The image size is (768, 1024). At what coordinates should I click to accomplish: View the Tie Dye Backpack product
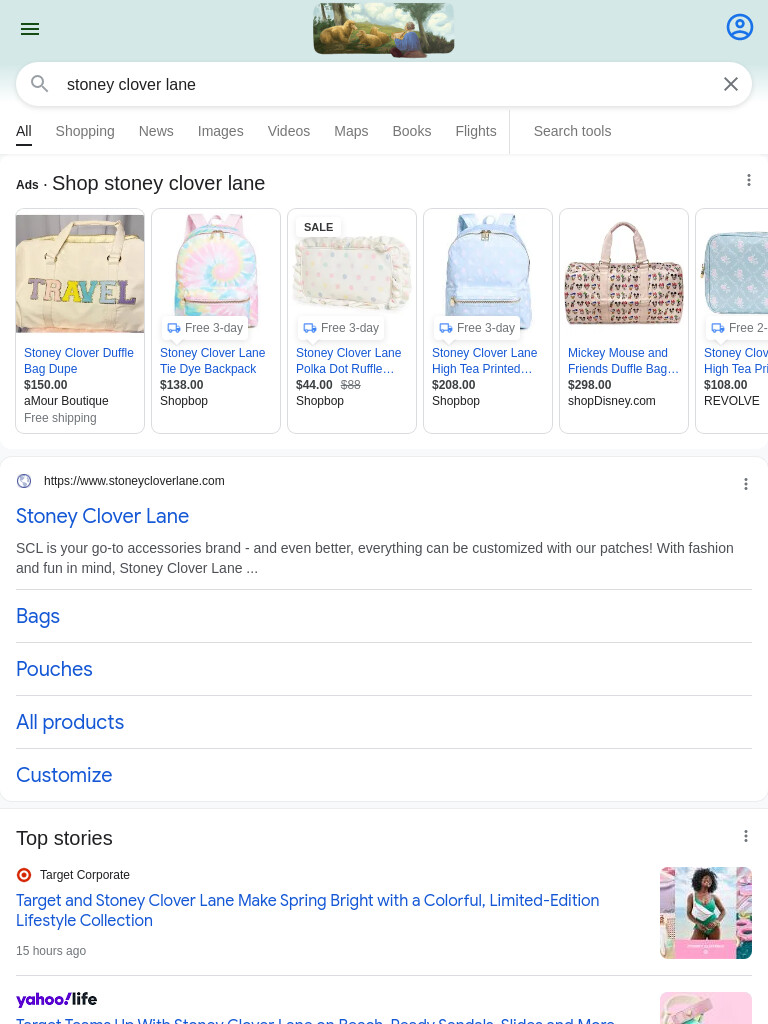(212, 360)
